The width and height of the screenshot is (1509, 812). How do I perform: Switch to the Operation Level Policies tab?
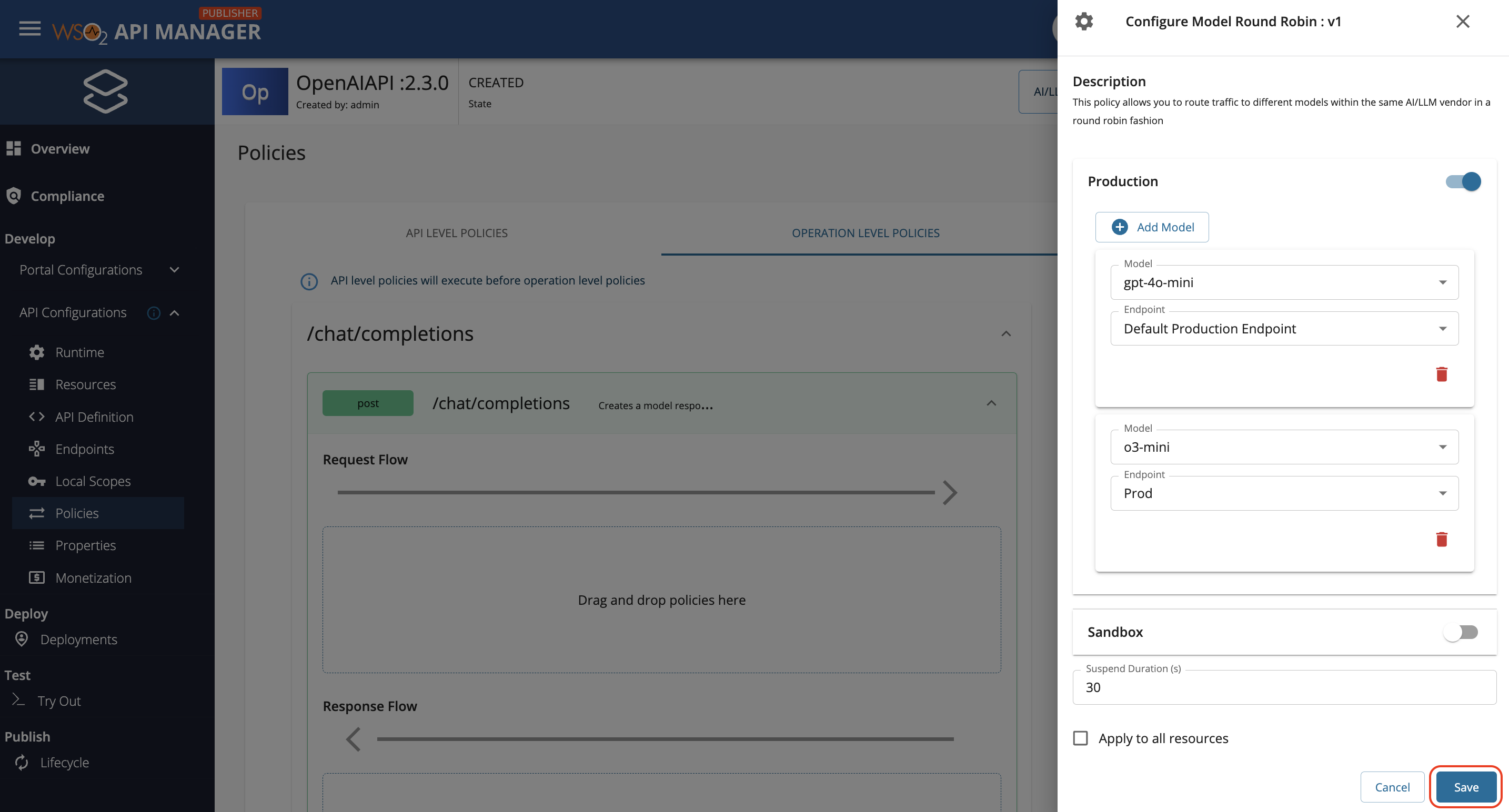pos(865,233)
